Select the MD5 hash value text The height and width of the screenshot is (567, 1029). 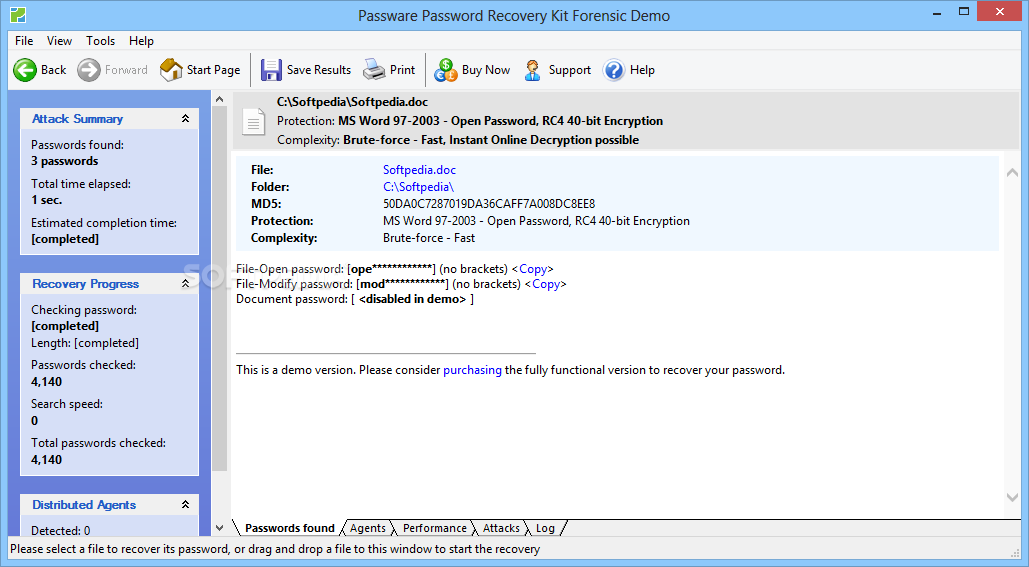pos(489,204)
